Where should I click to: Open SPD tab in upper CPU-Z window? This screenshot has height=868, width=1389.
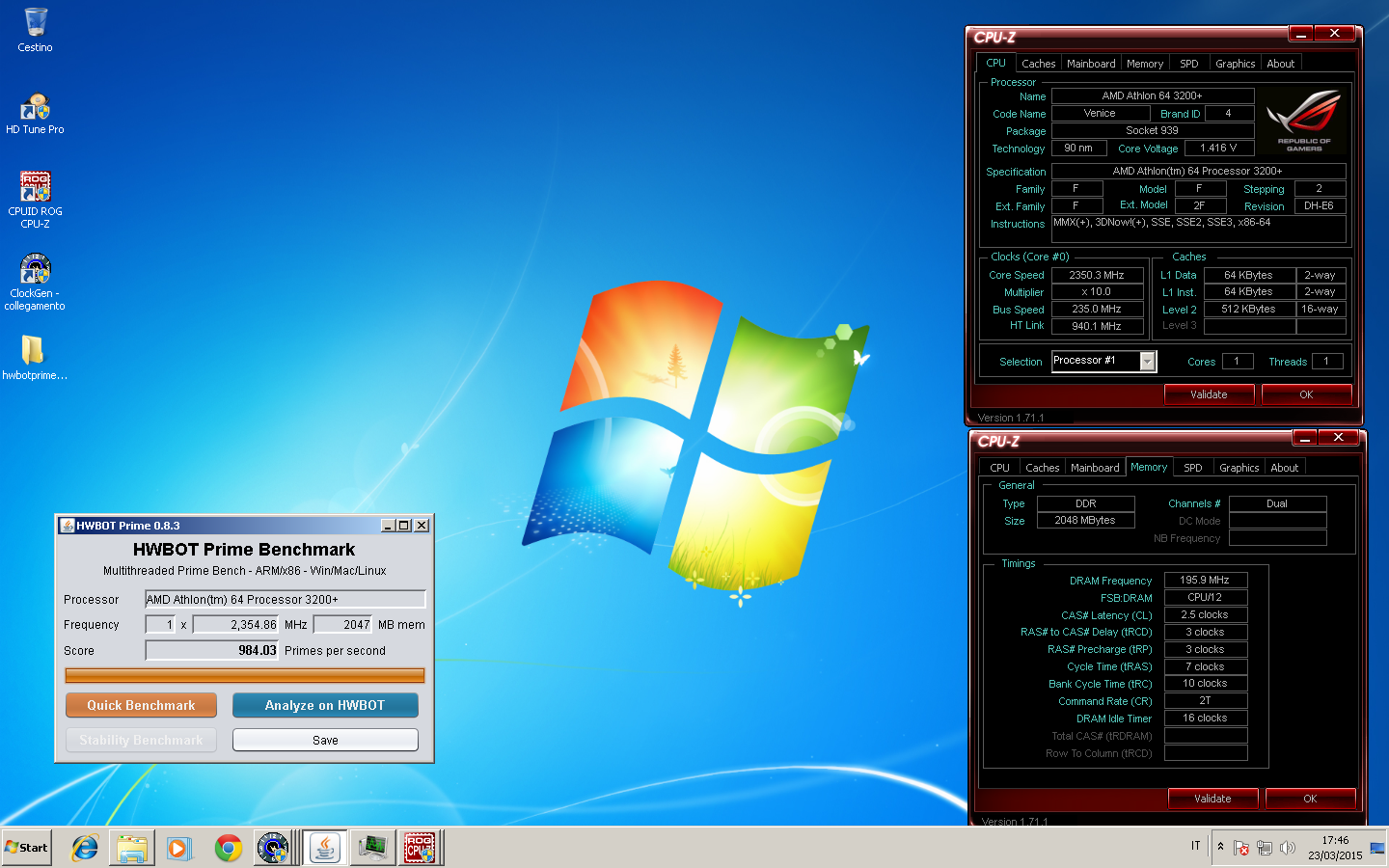click(1189, 64)
